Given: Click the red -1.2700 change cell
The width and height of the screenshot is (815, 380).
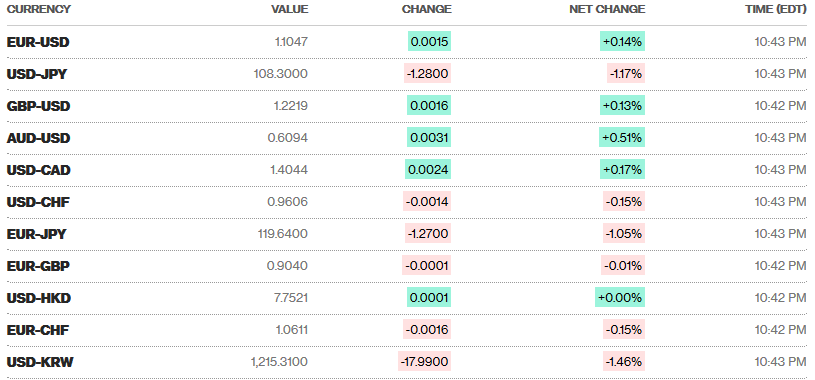Looking at the screenshot, I should click(428, 234).
